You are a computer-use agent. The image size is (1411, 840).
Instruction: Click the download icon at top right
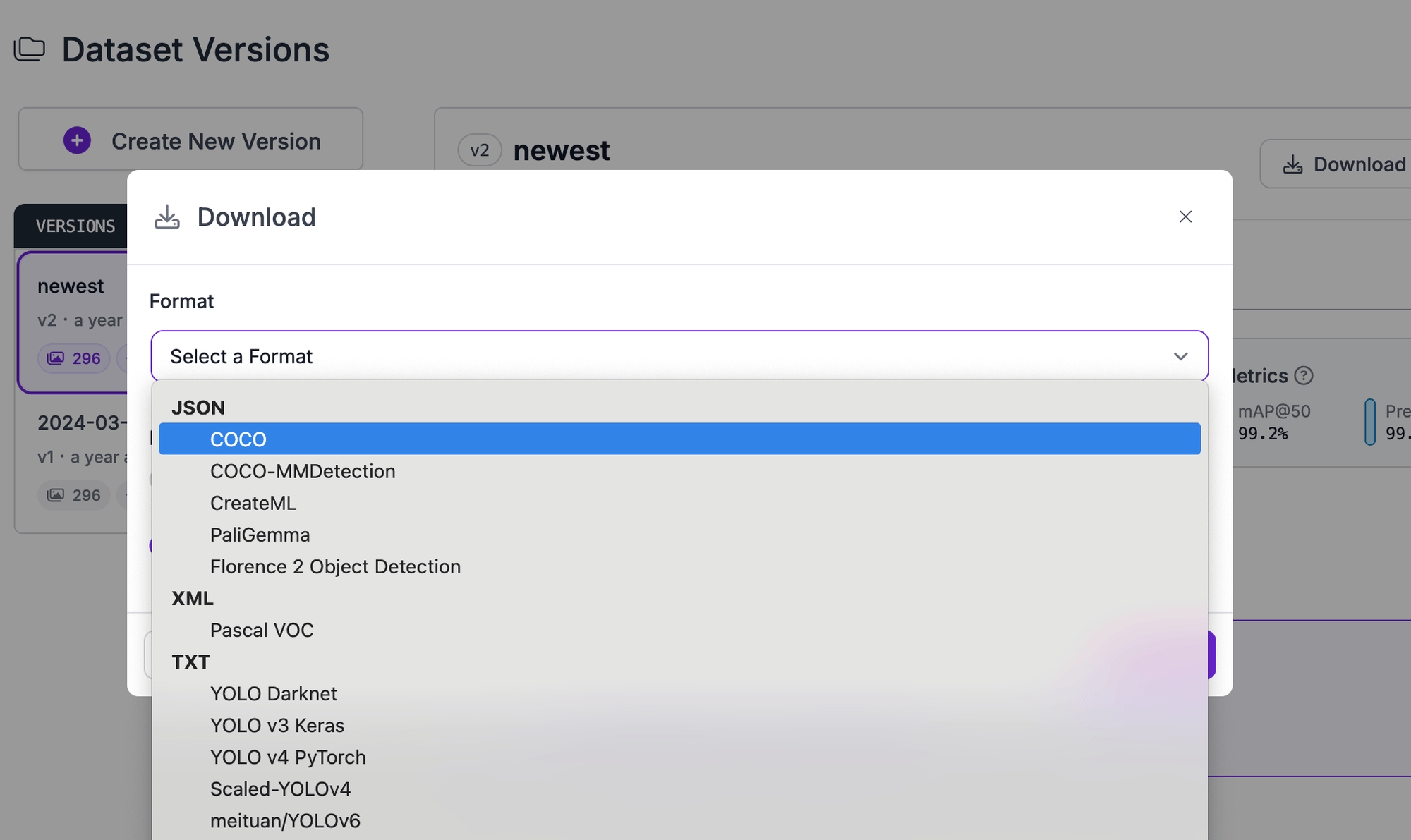pos(1294,164)
